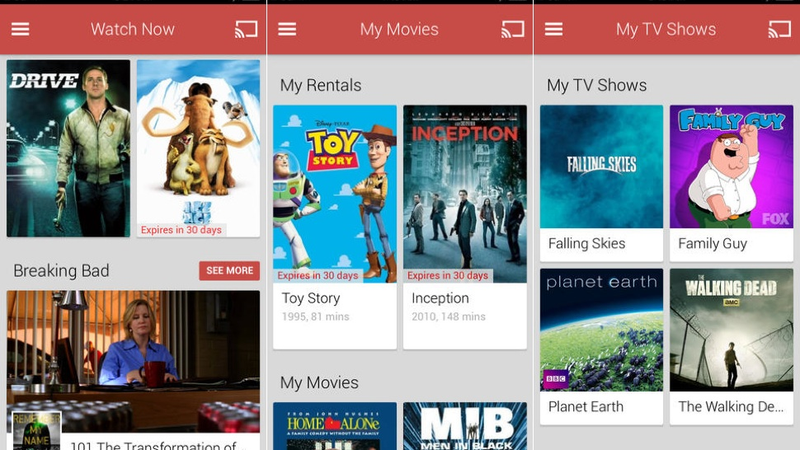Viewport: 800px width, 450px height.
Task: Click 'My Movies' section heading below rentals
Action: pos(319,383)
